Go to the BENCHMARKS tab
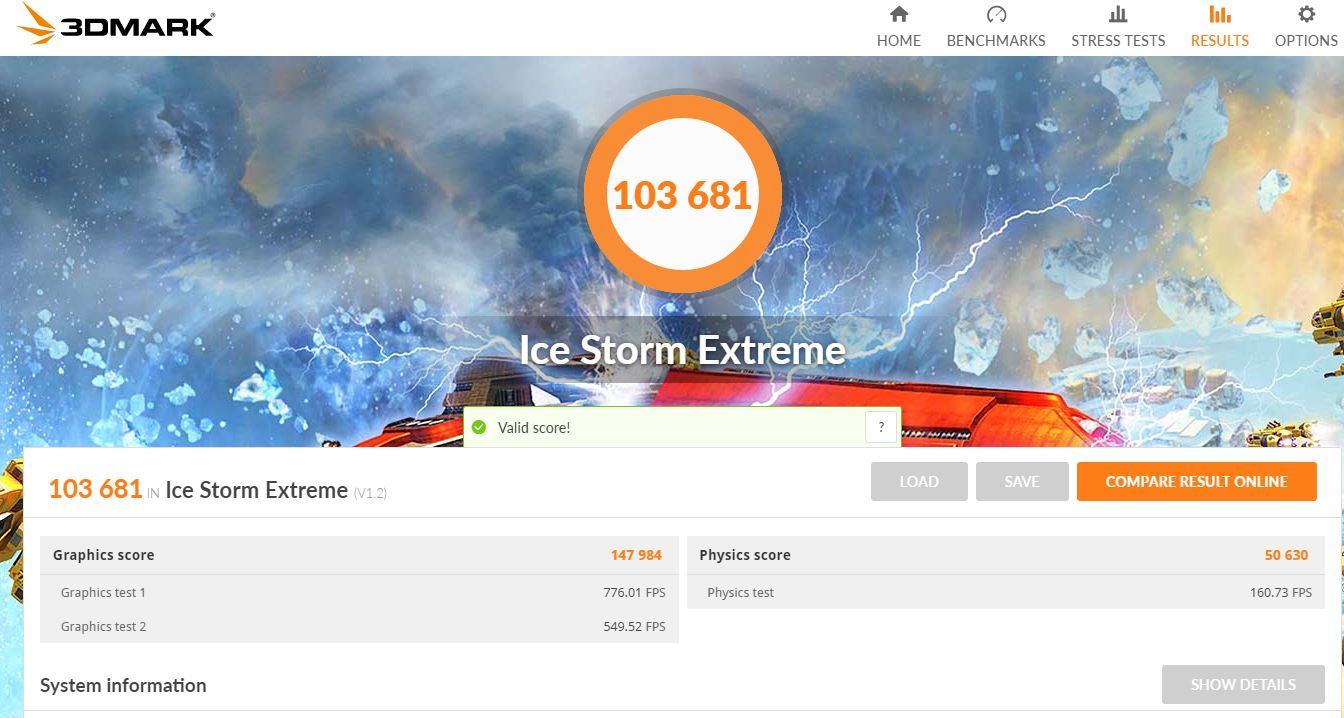This screenshot has width=1344, height=718. tap(996, 27)
